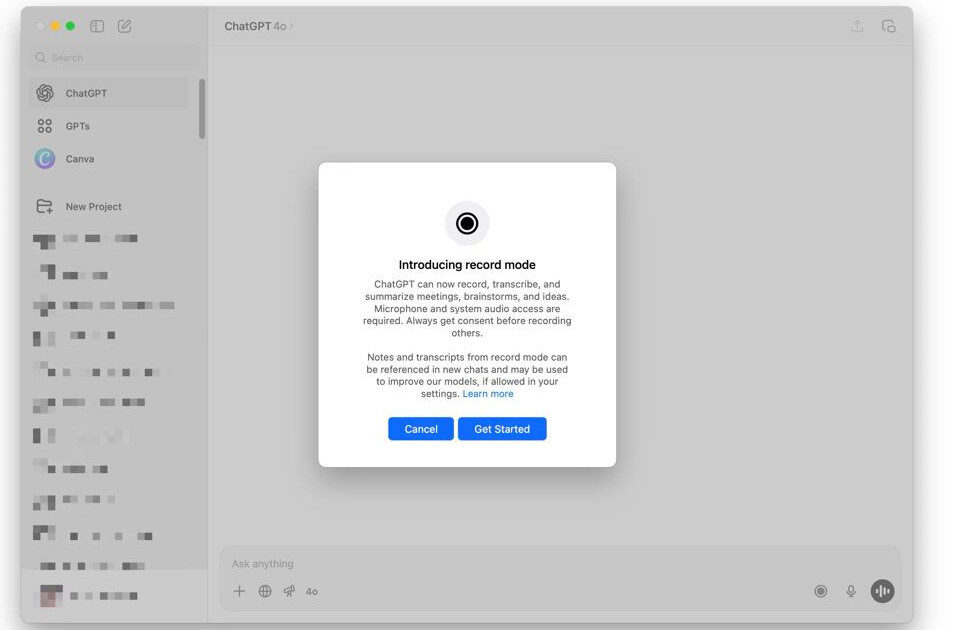Click the ChatGPT logo icon in sidebar
Image resolution: width=960 pixels, height=630 pixels.
coord(45,93)
